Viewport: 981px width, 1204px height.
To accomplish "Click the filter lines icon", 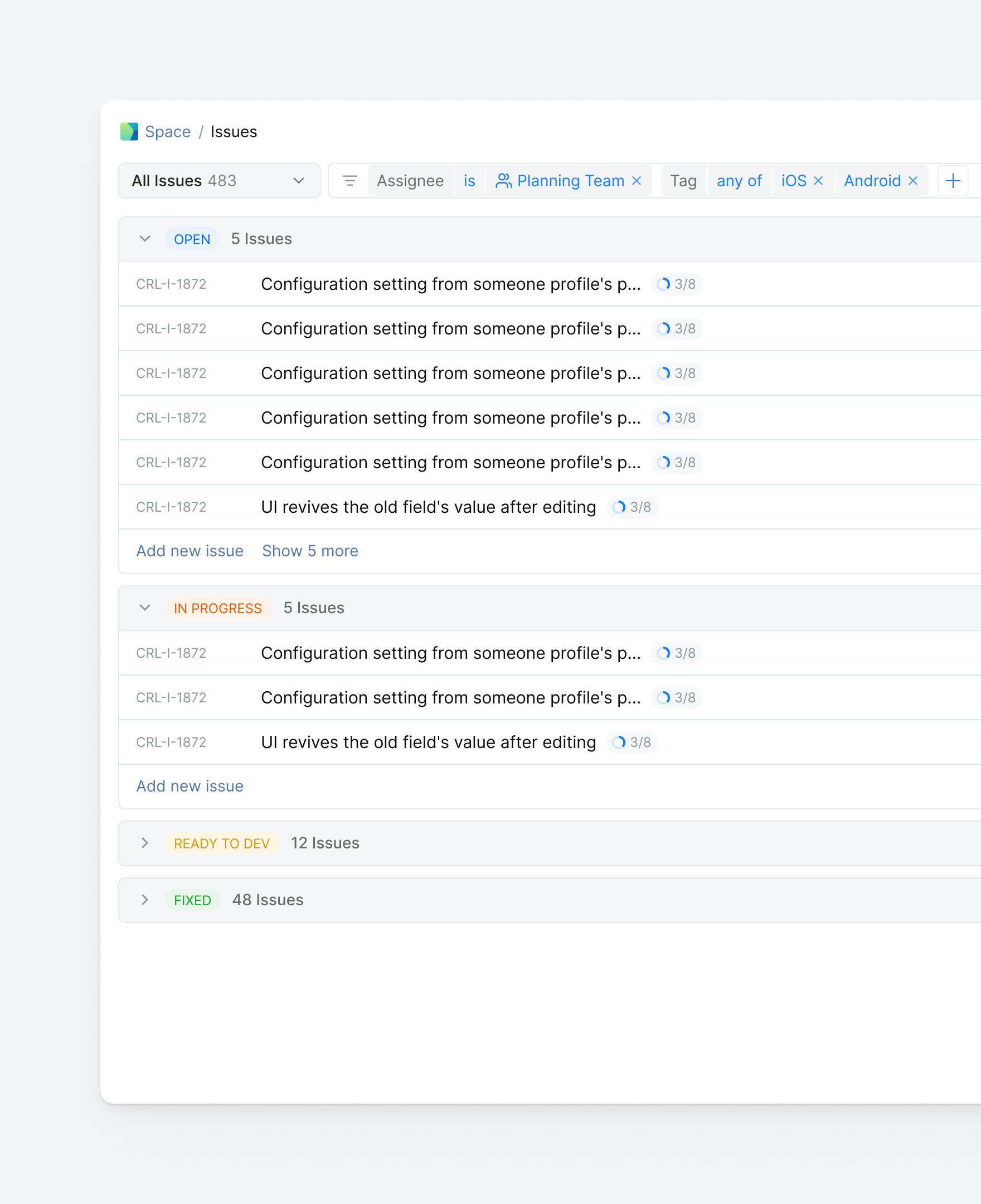I will [x=350, y=181].
